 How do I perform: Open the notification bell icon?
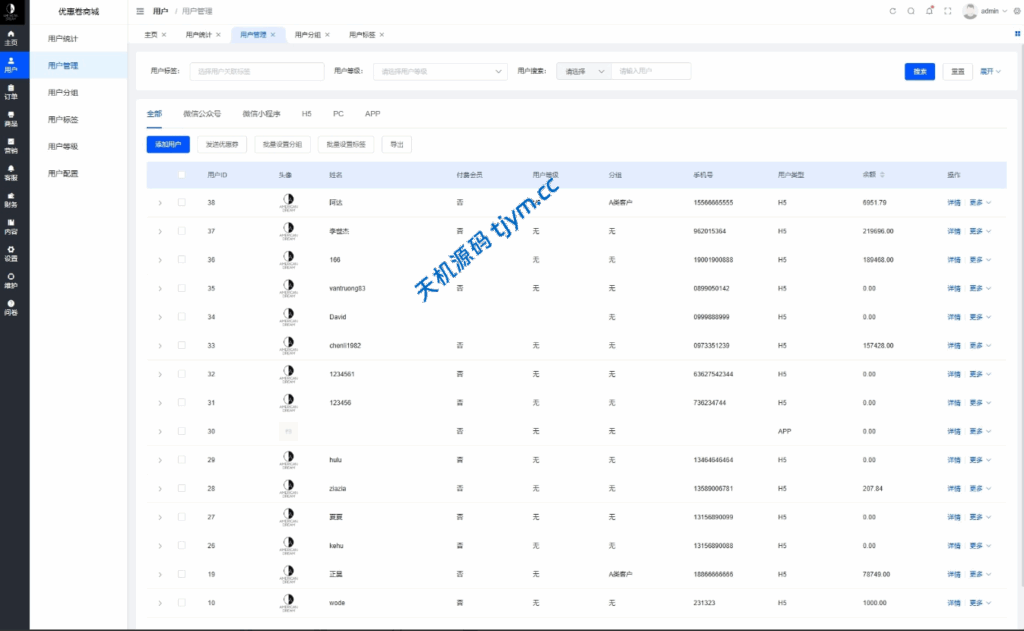point(929,11)
